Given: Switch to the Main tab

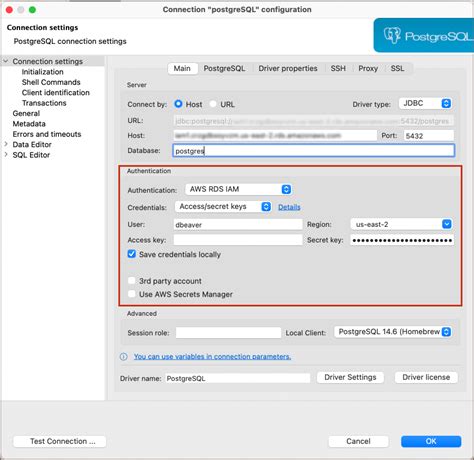Looking at the screenshot, I should [x=182, y=68].
